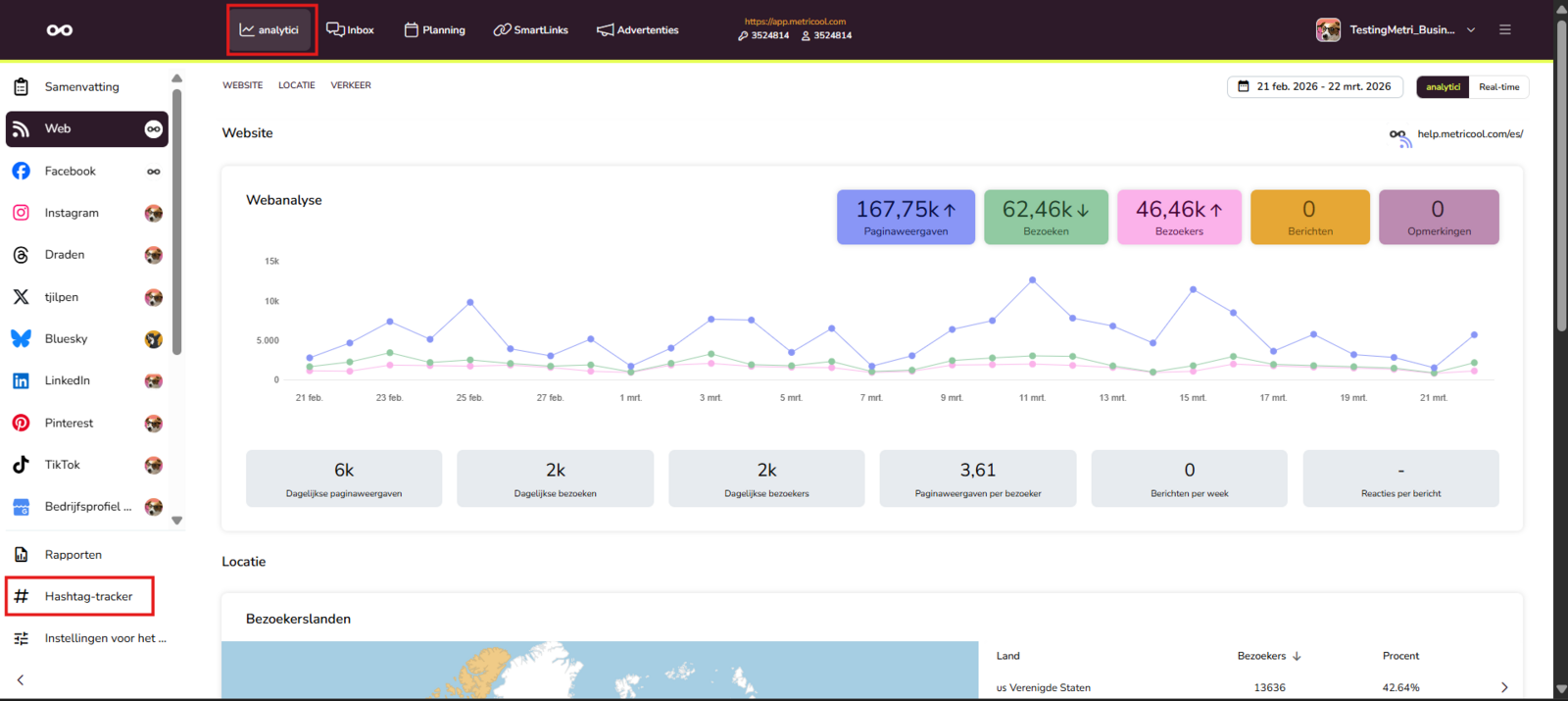Open the Draden (Threads) icon

21,255
